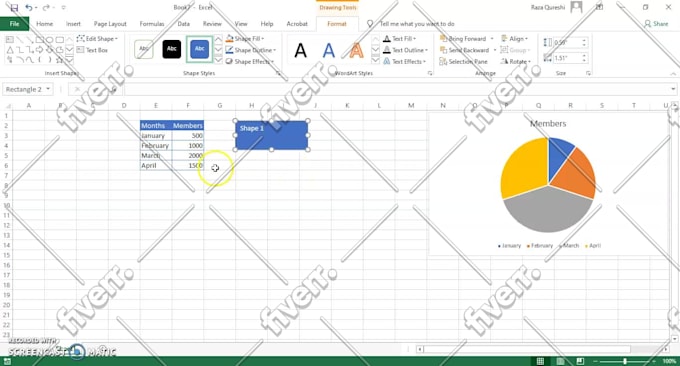Apply the black Abc shape style
The width and height of the screenshot is (680, 366).
pyautogui.click(x=172, y=49)
